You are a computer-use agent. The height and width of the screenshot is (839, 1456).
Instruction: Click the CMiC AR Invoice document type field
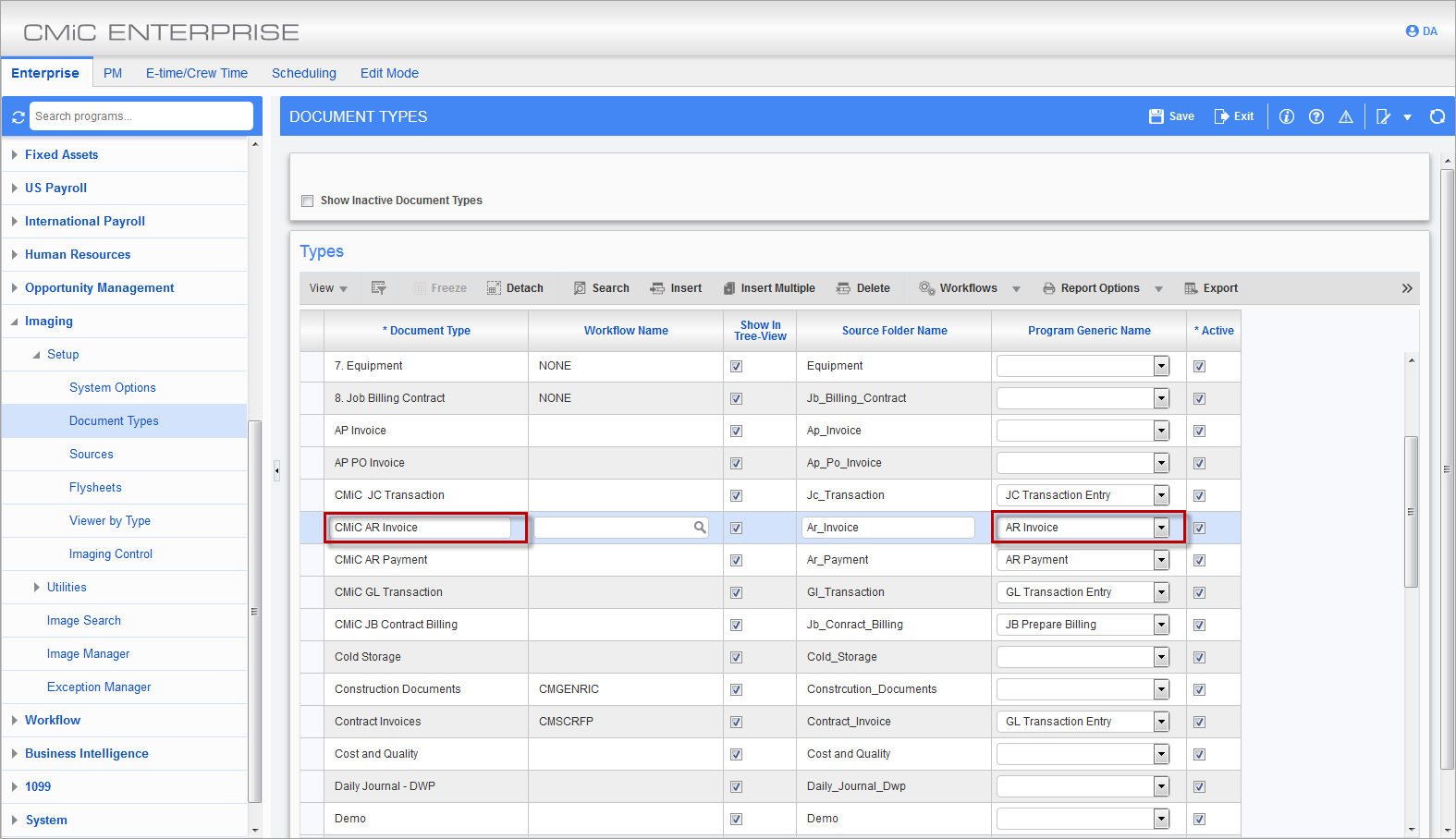[421, 528]
